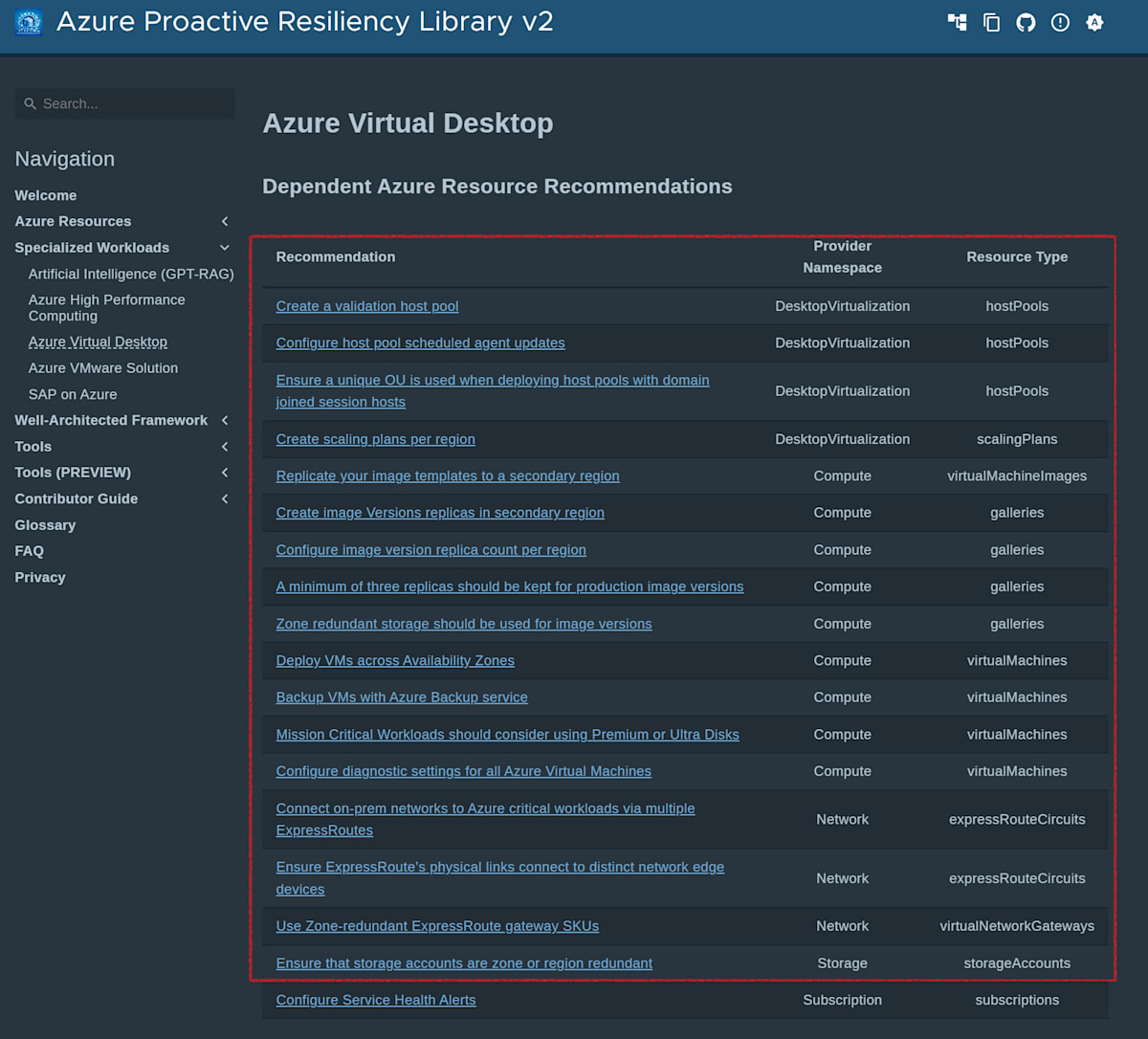Click the Provider Namespace column header
Viewport: 1148px width, 1039px height.
pyautogui.click(x=843, y=256)
